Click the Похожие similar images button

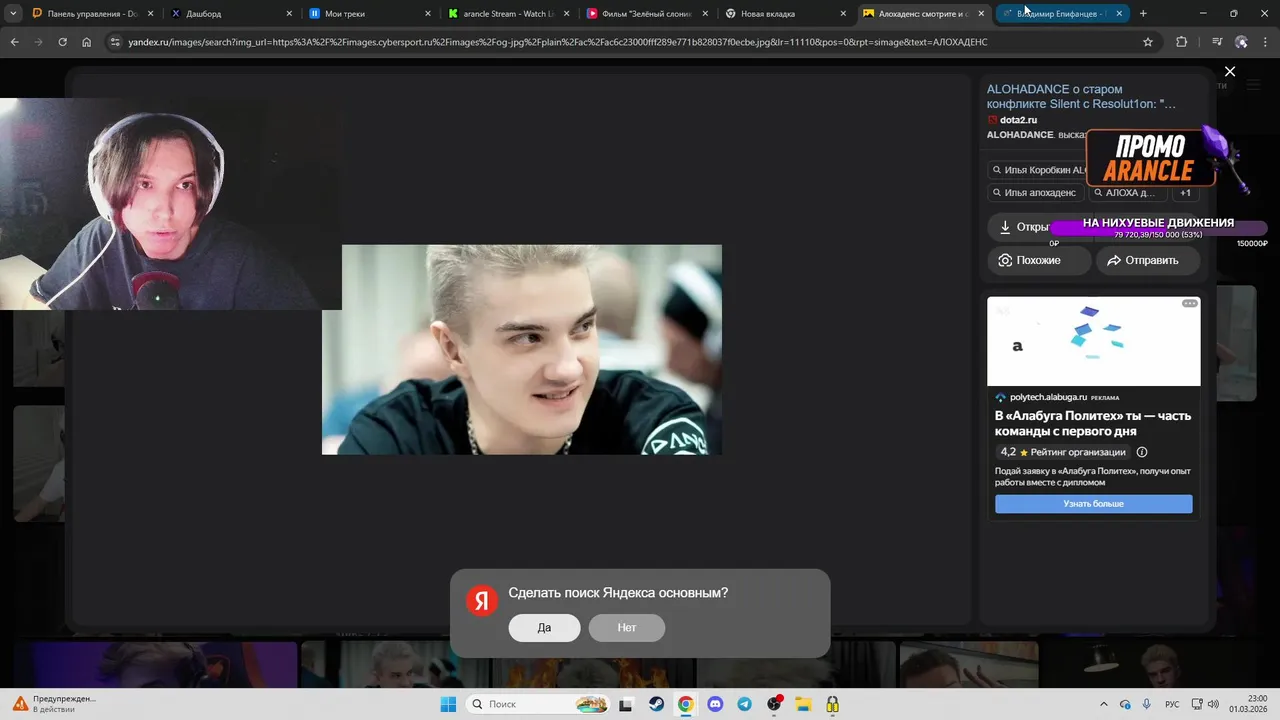pos(1039,260)
